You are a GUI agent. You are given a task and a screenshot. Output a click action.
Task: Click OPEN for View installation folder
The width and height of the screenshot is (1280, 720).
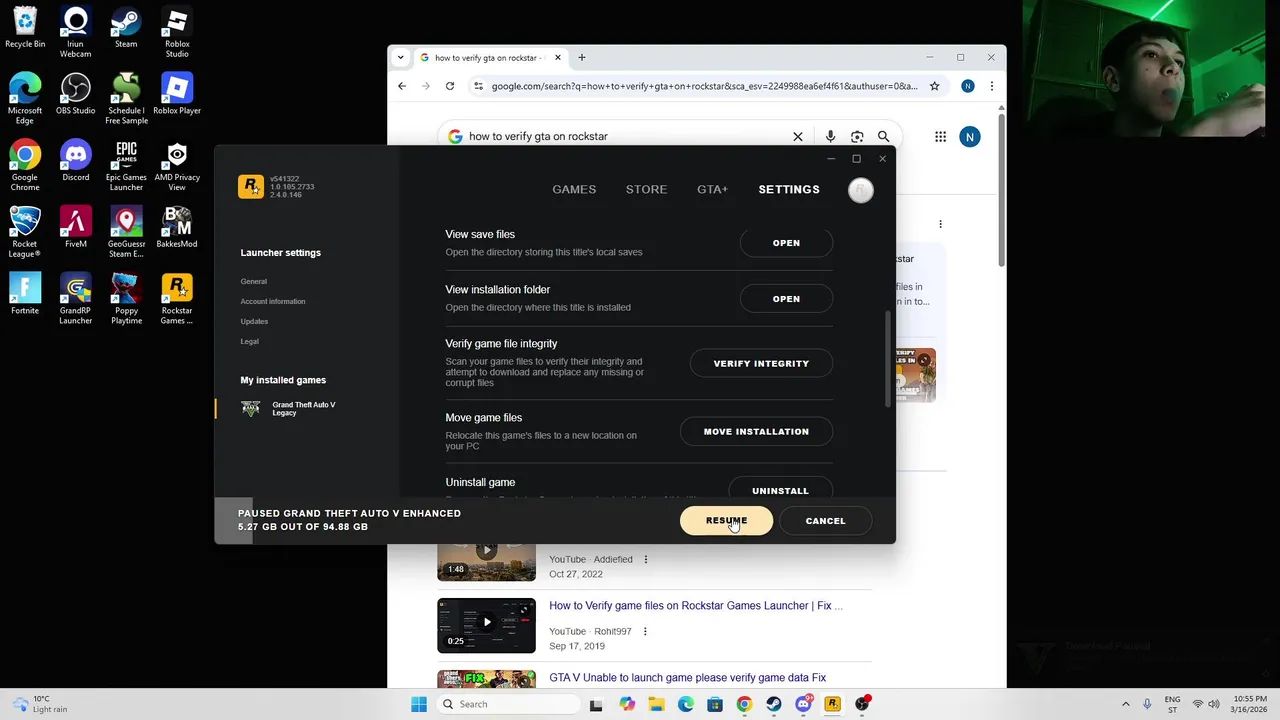(x=786, y=299)
